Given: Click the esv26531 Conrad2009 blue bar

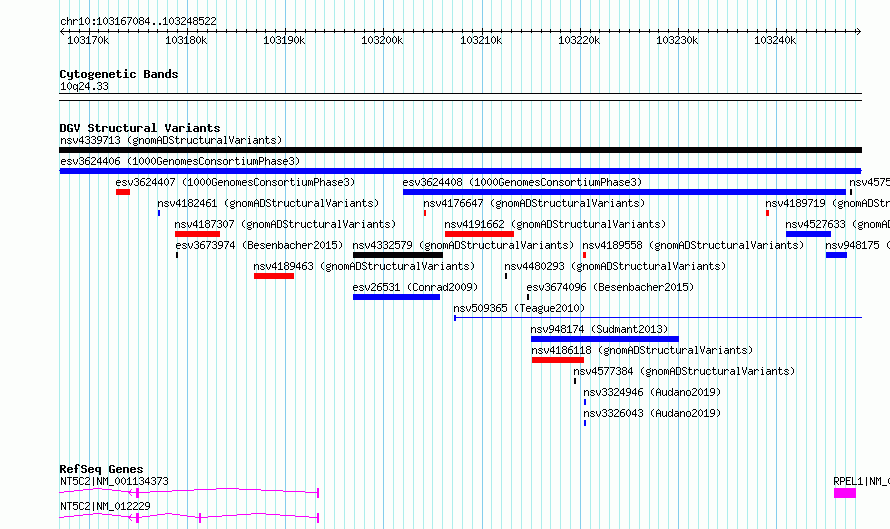Looking at the screenshot, I should (397, 297).
